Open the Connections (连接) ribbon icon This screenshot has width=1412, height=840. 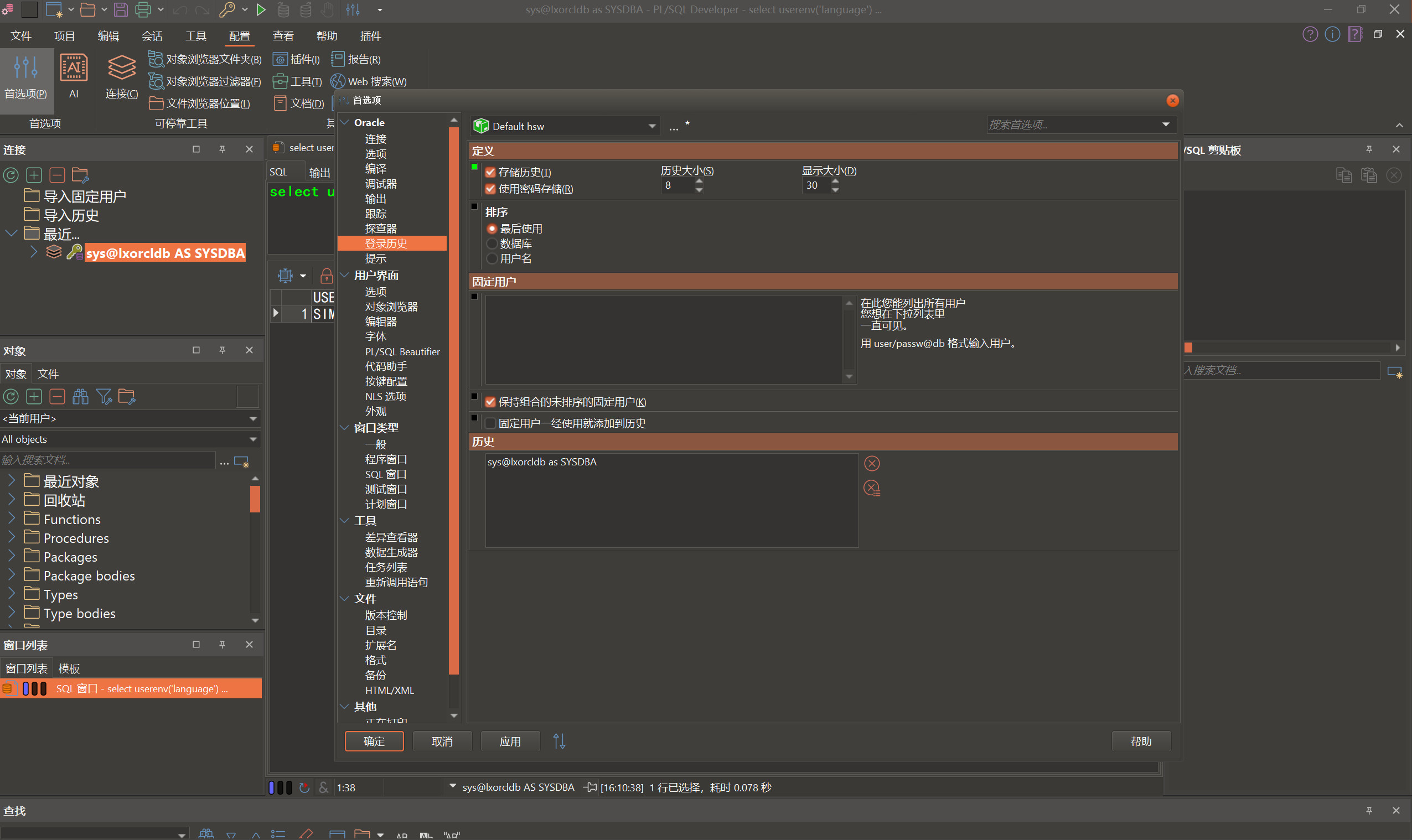pos(121,69)
